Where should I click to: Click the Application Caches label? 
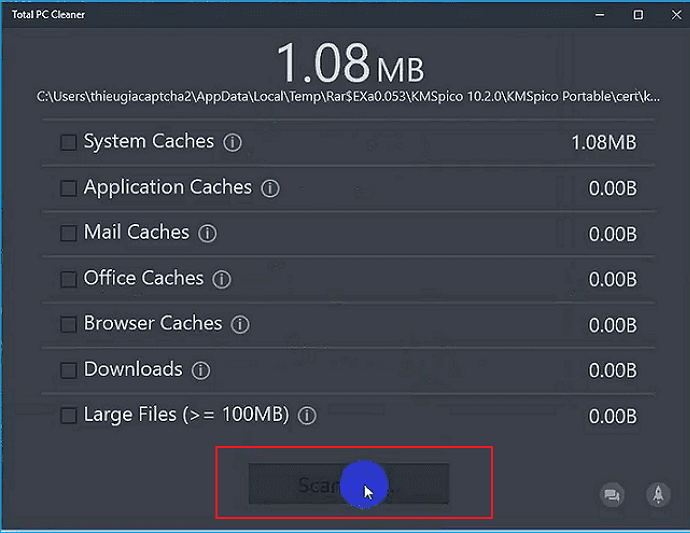point(168,187)
